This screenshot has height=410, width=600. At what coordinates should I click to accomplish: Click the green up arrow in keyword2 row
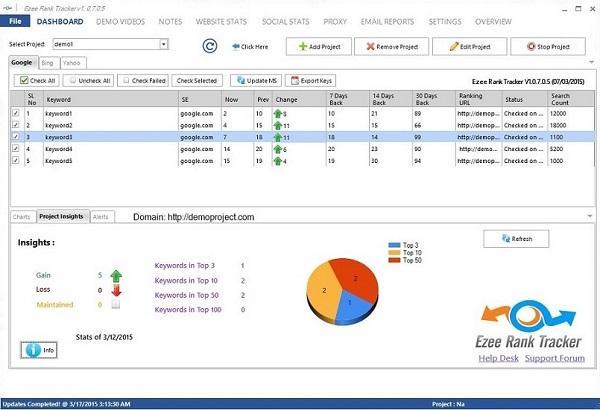[x=278, y=126]
